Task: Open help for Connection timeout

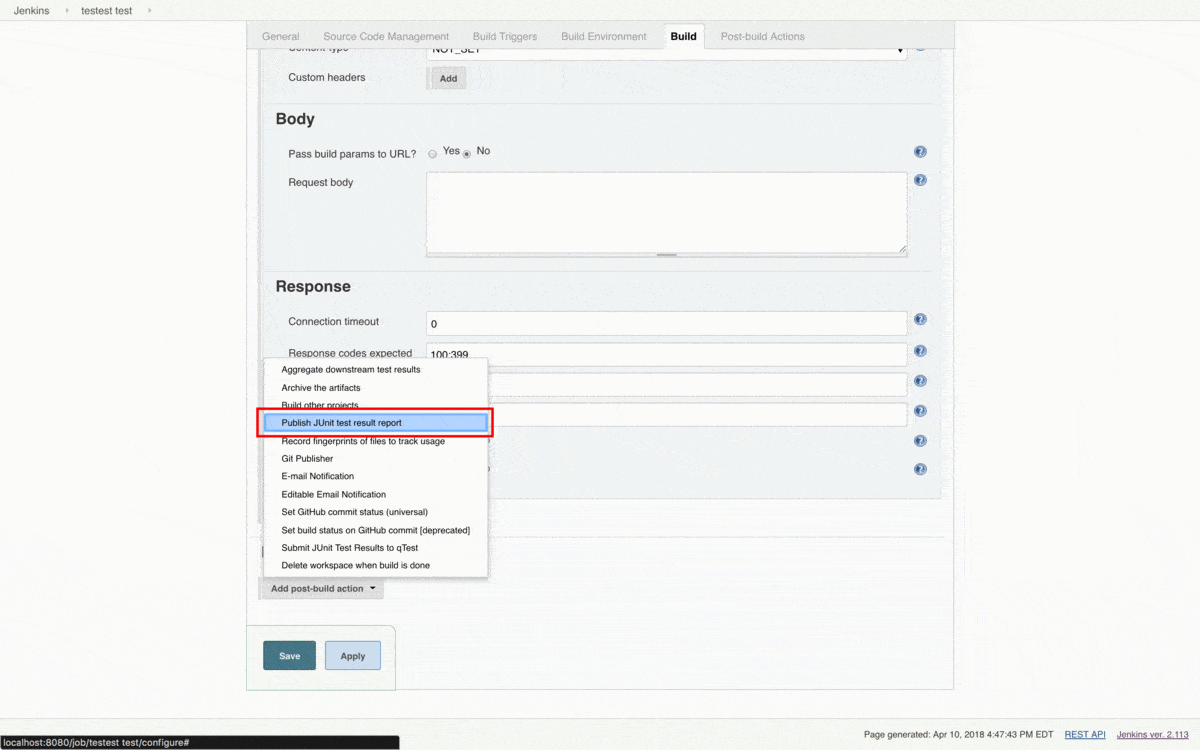Action: [920, 319]
